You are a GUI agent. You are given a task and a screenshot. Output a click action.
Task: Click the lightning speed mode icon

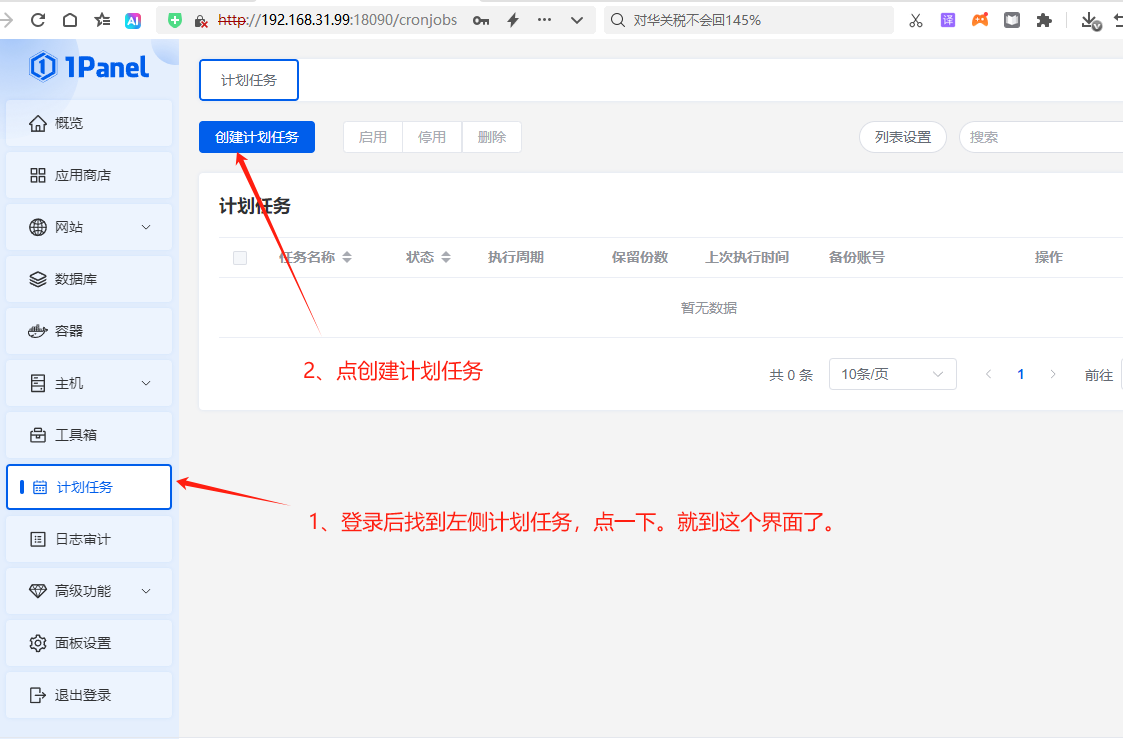(513, 20)
